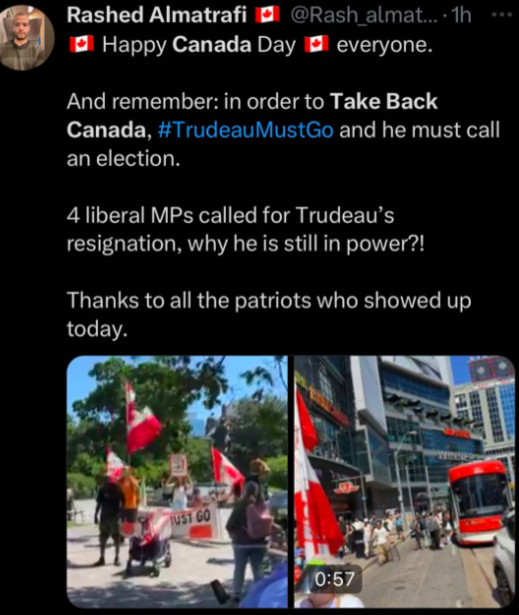
Task: Click the 1h post timestamp
Action: pyautogui.click(x=461, y=15)
